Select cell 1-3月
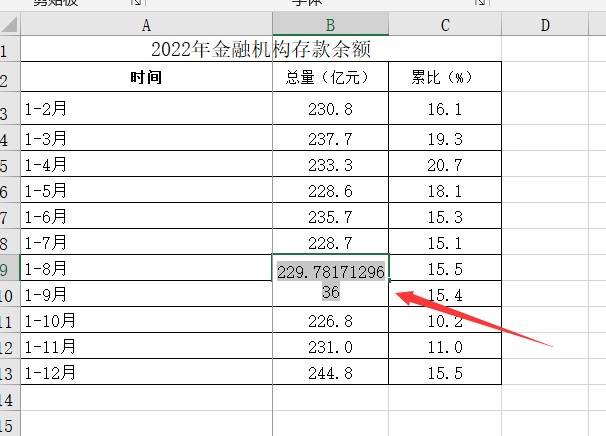The width and height of the screenshot is (606, 436). (x=146, y=138)
